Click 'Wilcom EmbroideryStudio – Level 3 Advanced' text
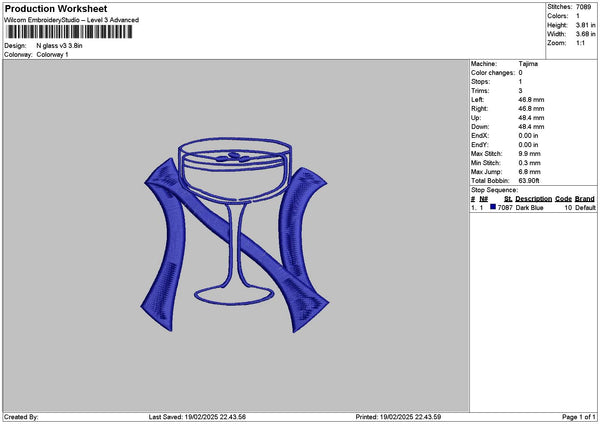Screen dimensions: 600x424 click(72, 20)
